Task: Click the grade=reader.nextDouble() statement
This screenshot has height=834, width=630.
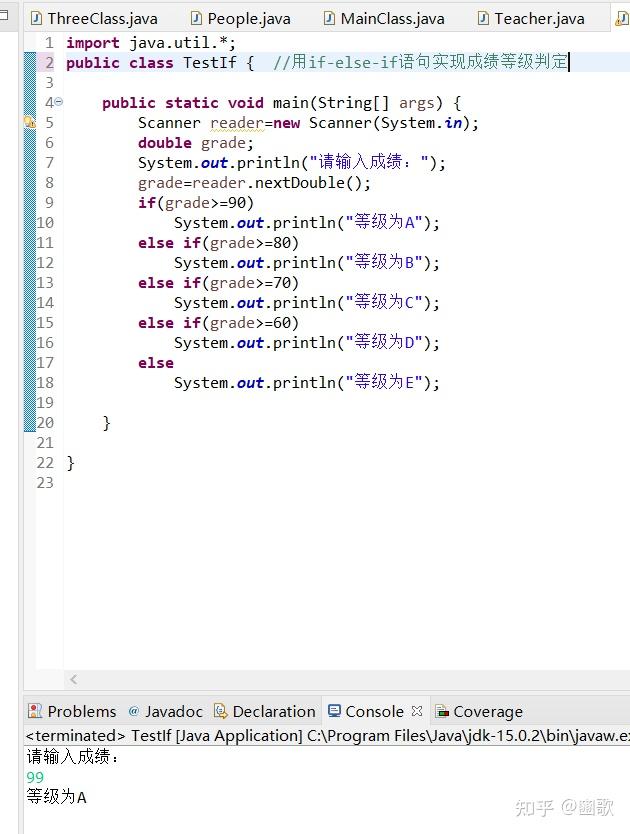Action: pyautogui.click(x=254, y=183)
